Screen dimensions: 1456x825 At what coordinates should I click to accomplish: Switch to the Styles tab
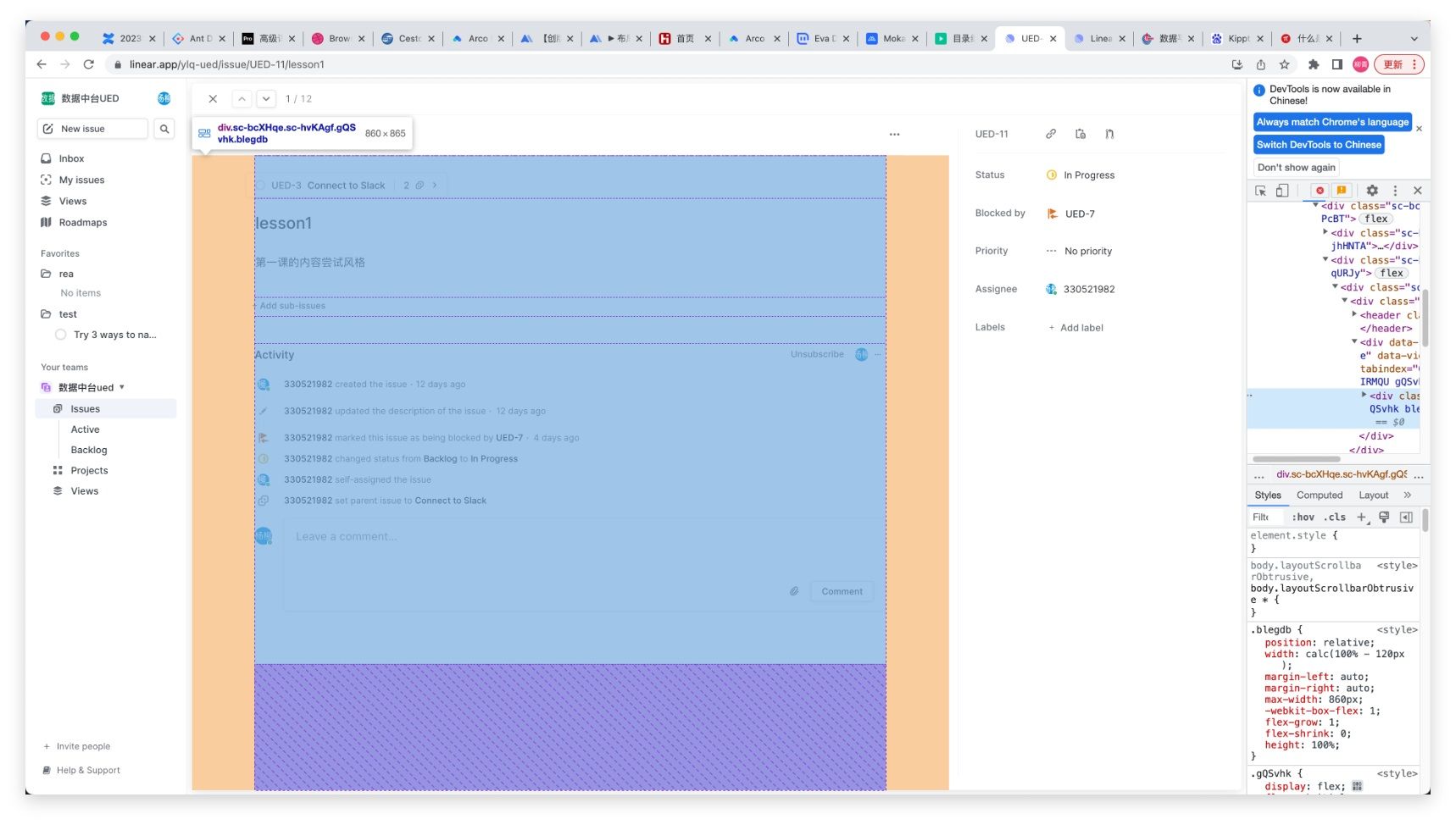click(x=1268, y=495)
